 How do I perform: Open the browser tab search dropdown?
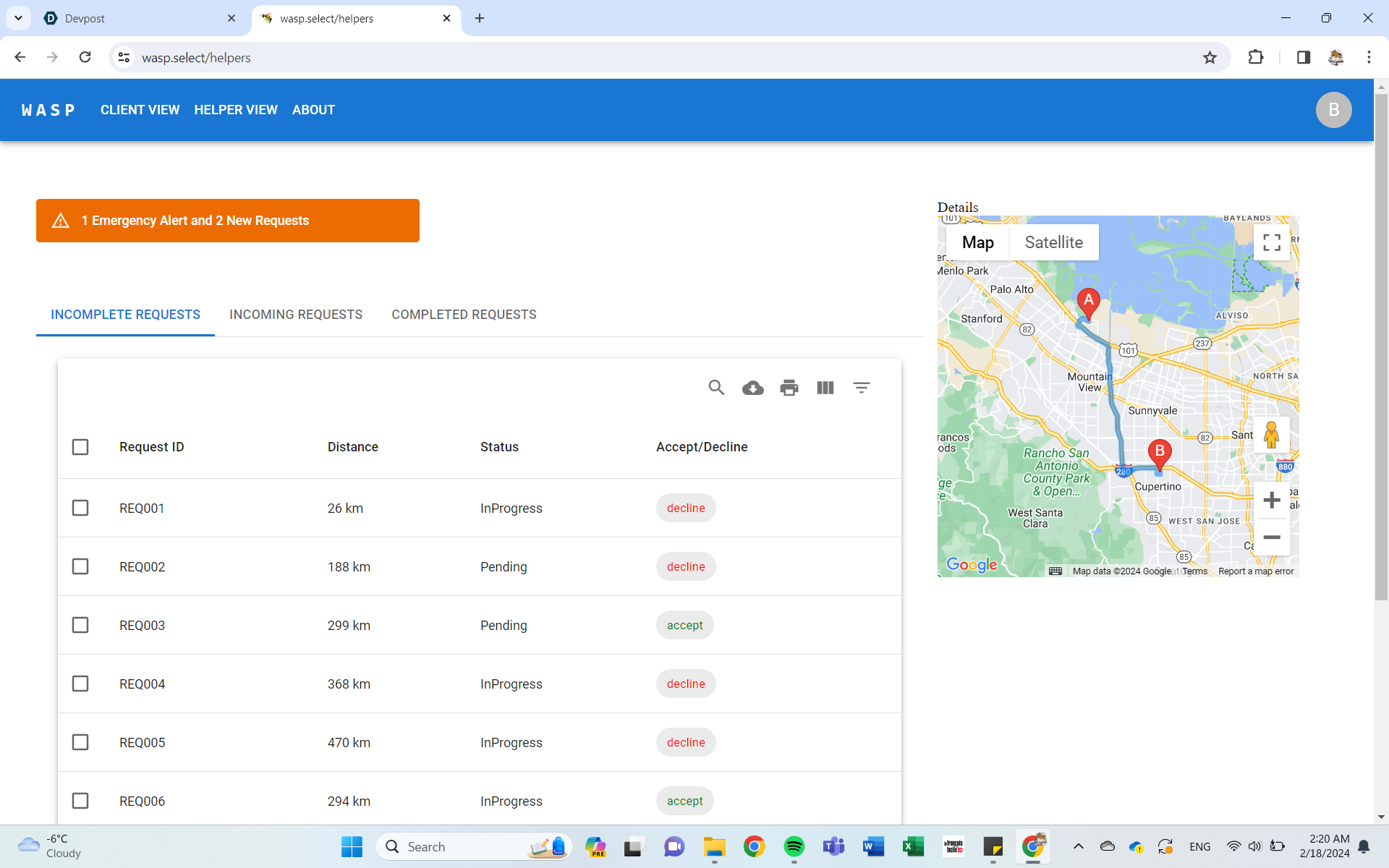coord(18,18)
